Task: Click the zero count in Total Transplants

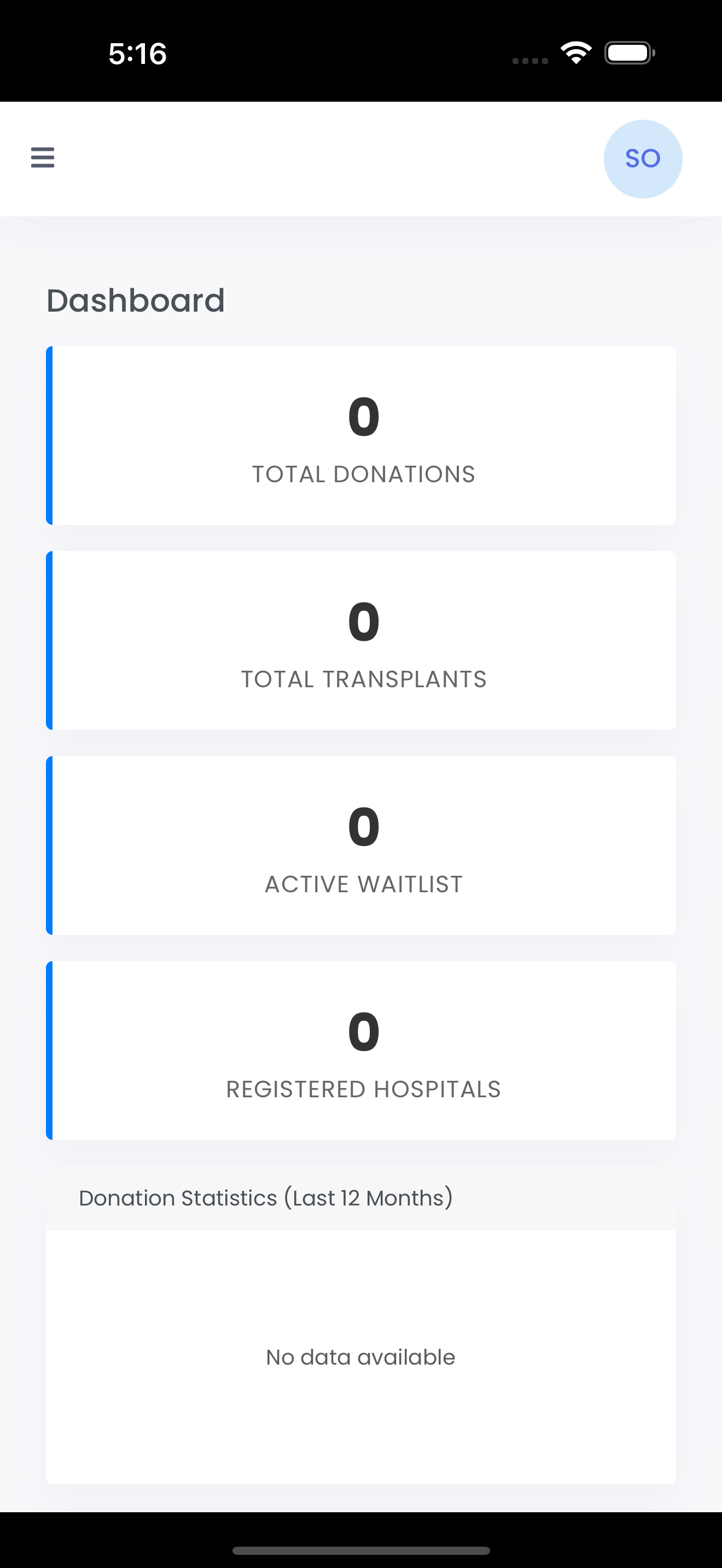Action: coord(363,622)
